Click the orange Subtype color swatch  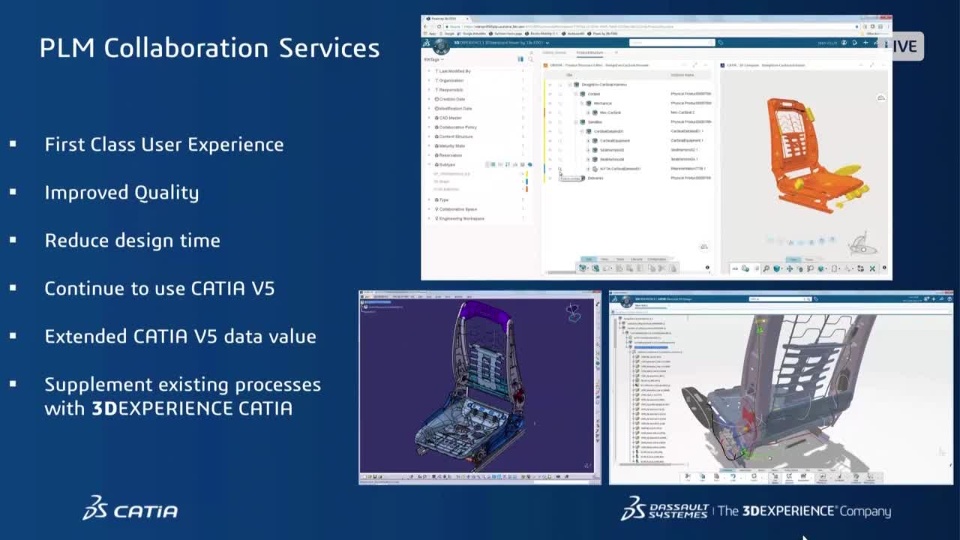527,189
